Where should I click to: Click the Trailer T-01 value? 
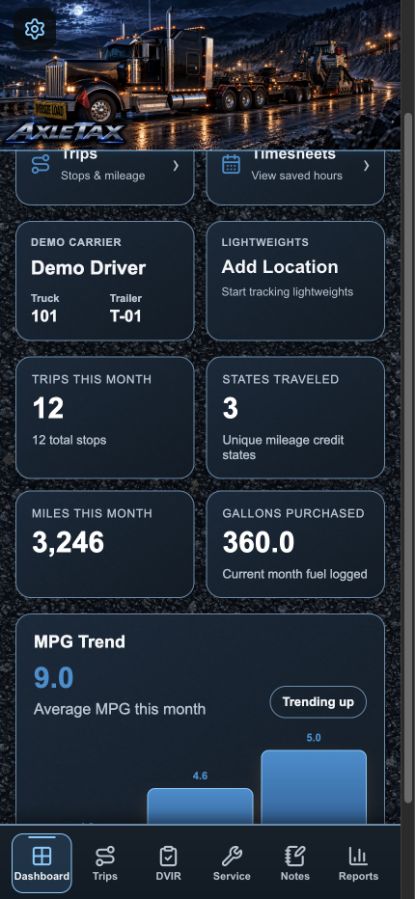coord(126,316)
